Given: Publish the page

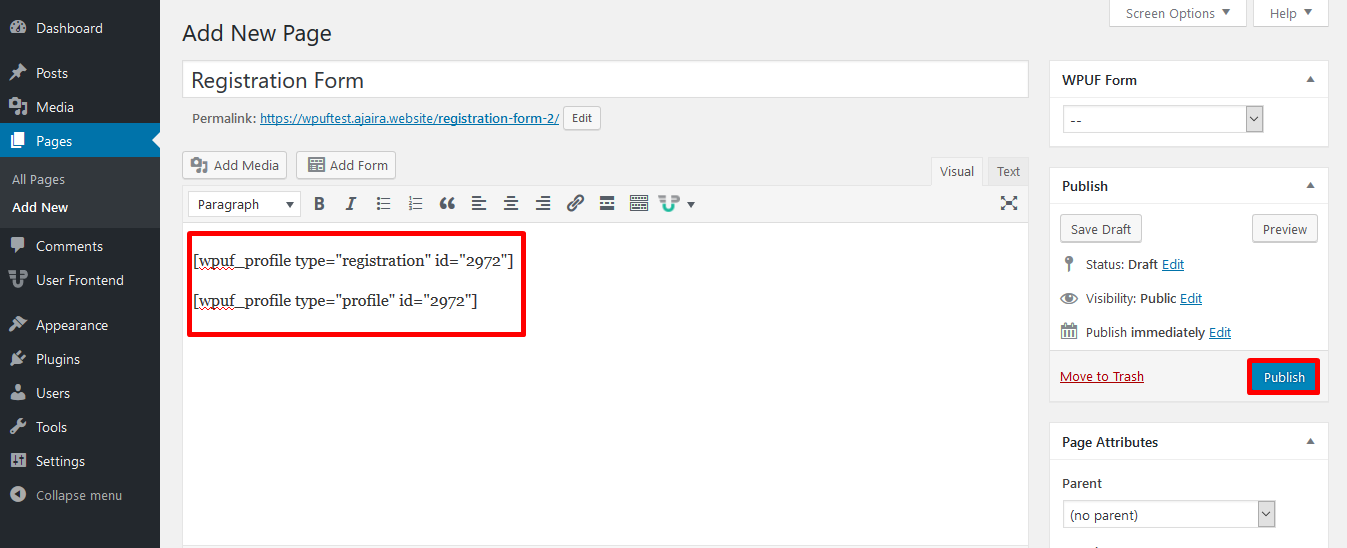Looking at the screenshot, I should point(1284,377).
